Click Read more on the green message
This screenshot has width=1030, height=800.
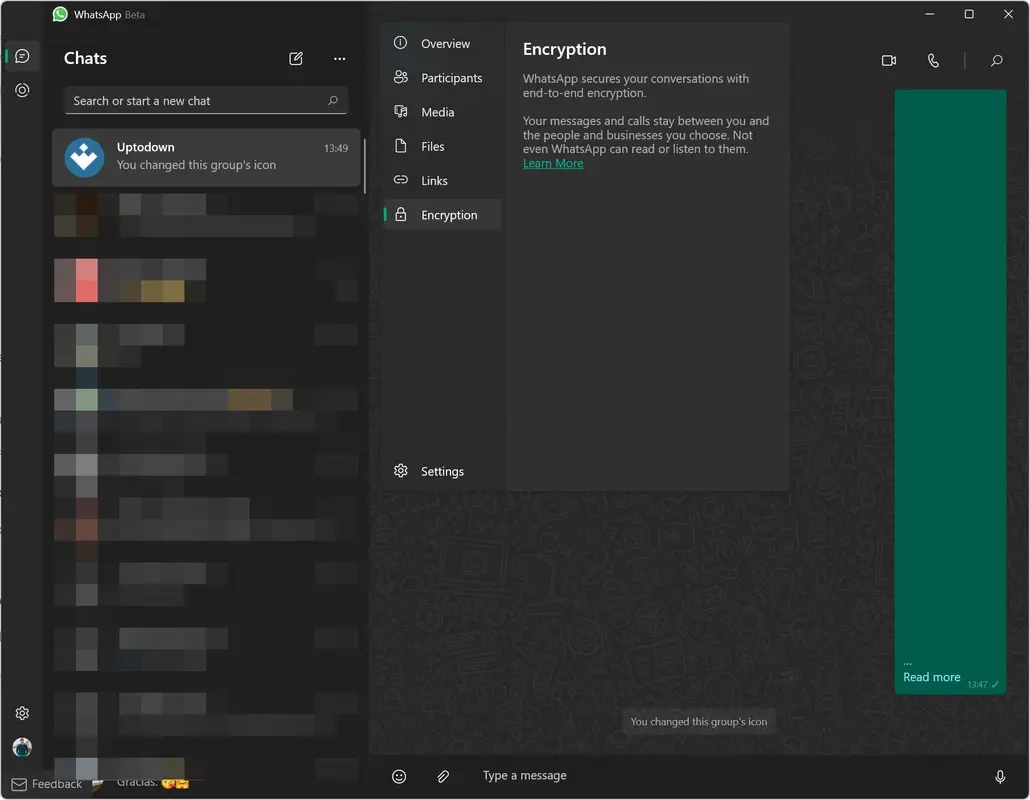[930, 677]
